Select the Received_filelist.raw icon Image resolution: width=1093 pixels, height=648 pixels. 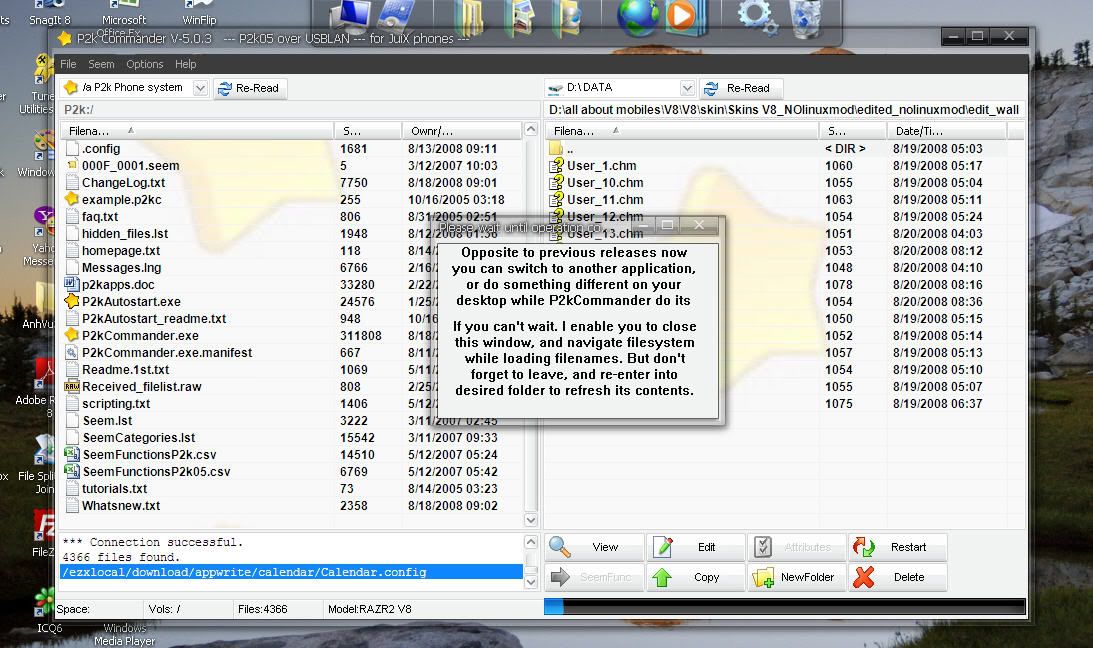(x=72, y=386)
